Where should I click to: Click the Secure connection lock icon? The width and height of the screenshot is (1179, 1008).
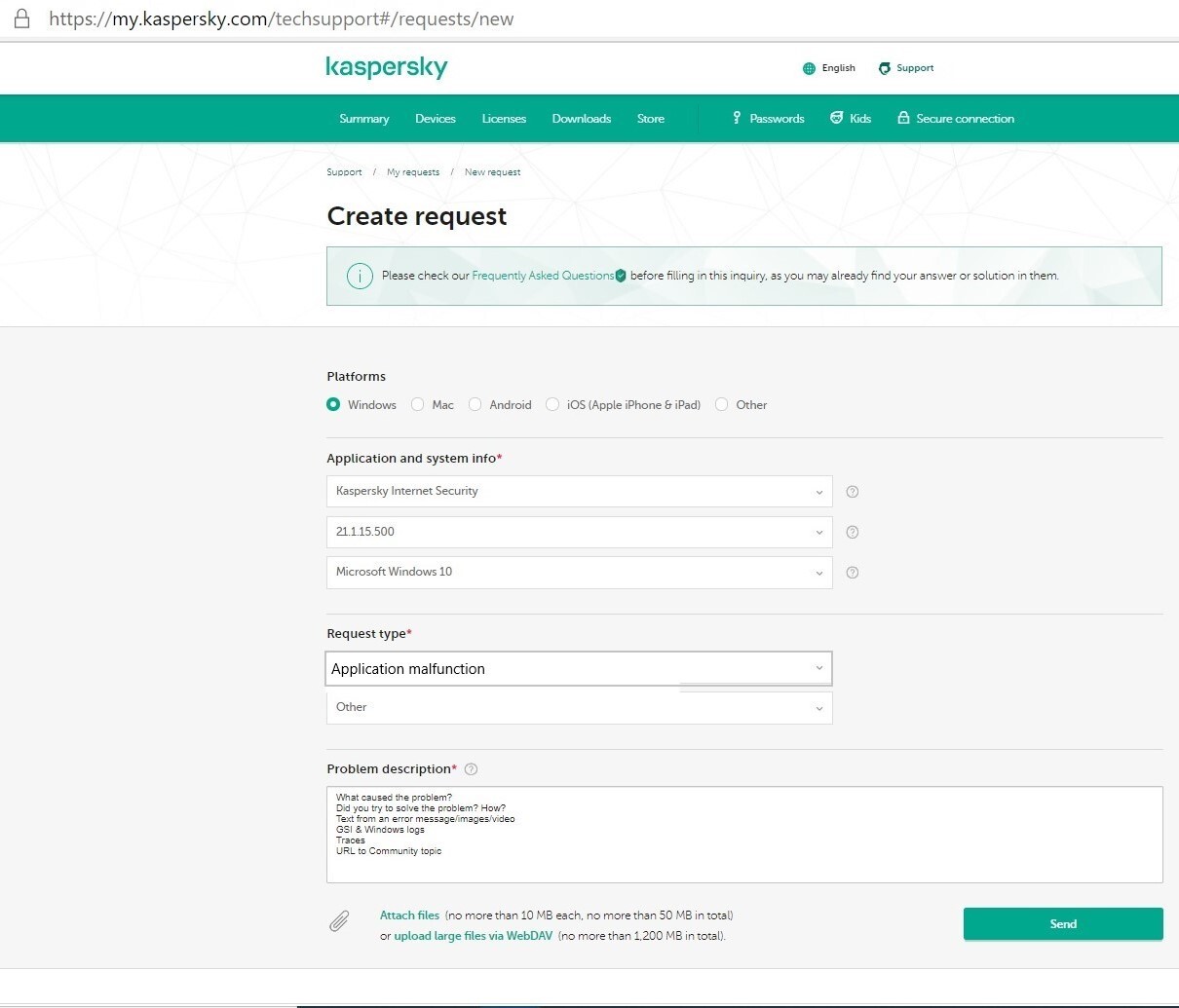pyautogui.click(x=903, y=118)
